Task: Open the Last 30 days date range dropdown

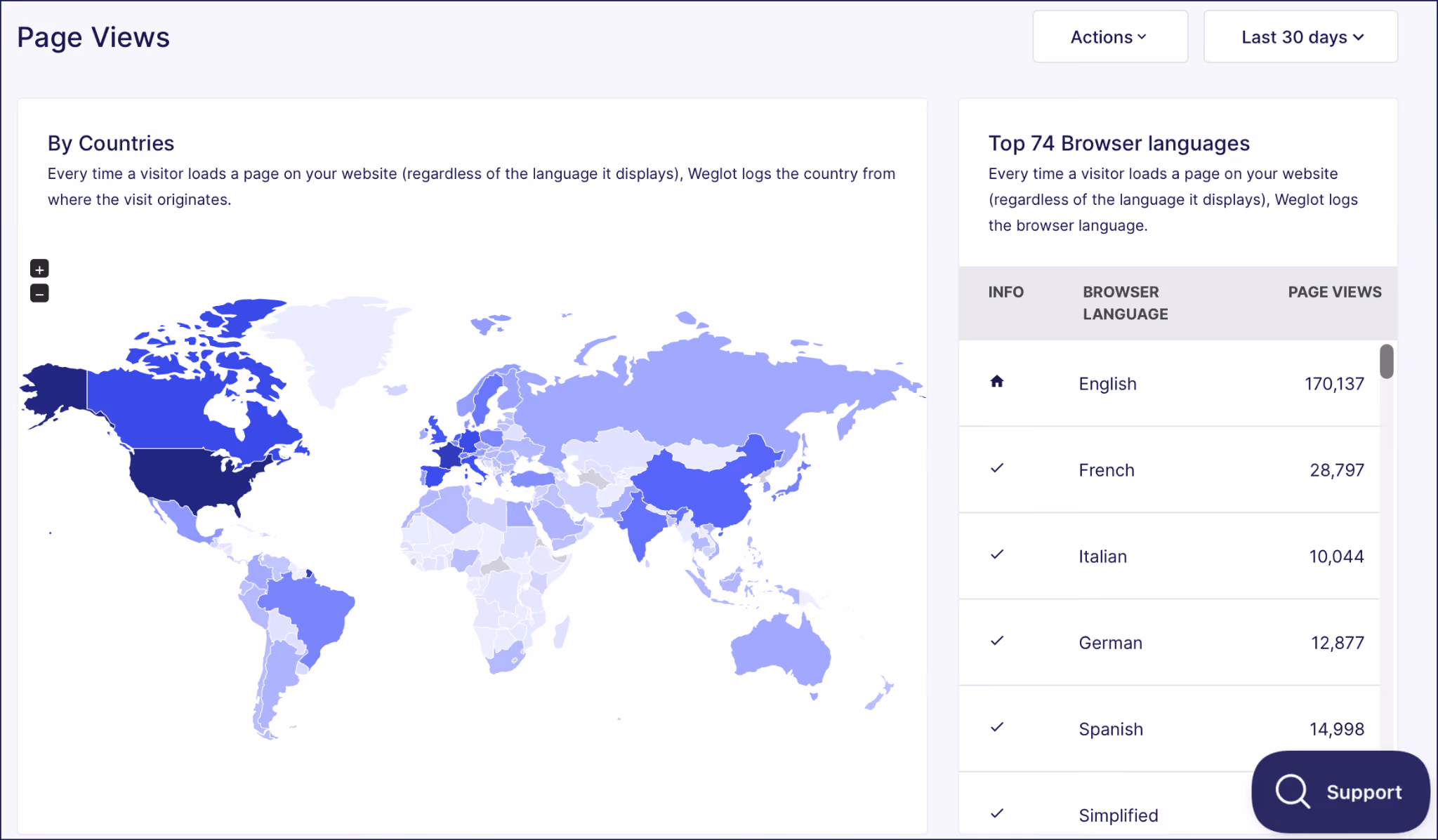Action: coord(1300,36)
